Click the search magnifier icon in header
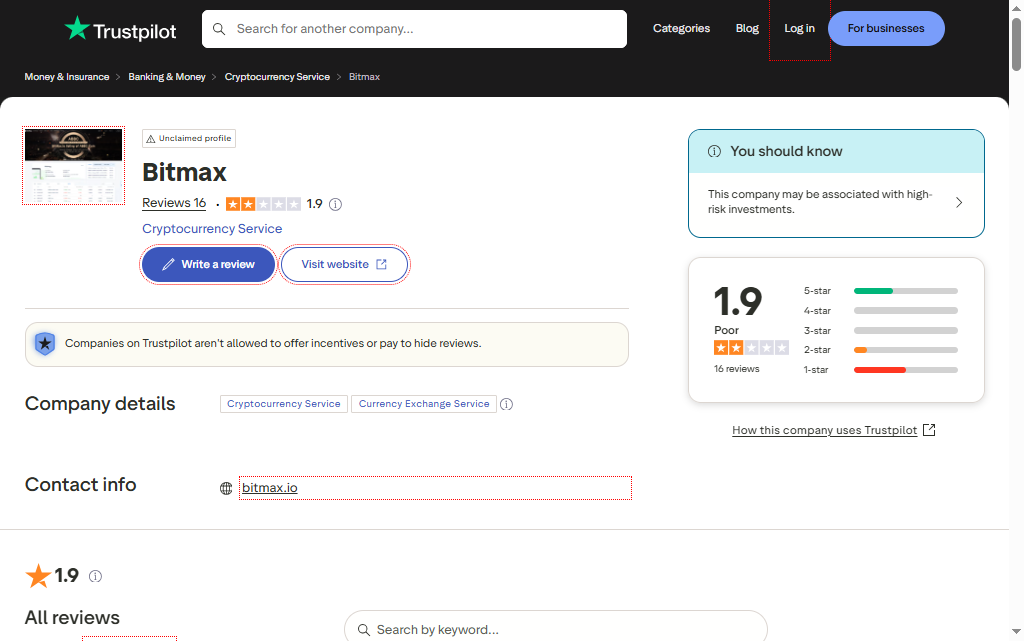Viewport: 1024px width, 641px height. coord(219,29)
